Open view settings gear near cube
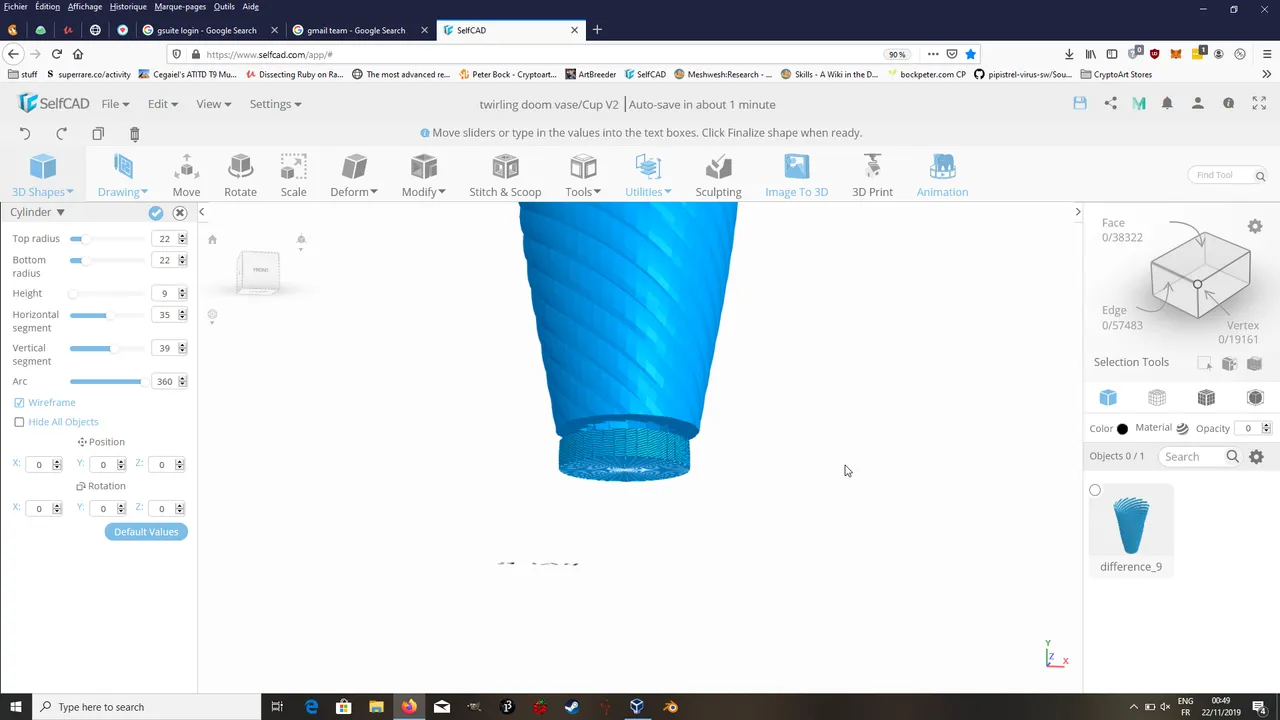This screenshot has width=1280, height=720. pos(1255,227)
